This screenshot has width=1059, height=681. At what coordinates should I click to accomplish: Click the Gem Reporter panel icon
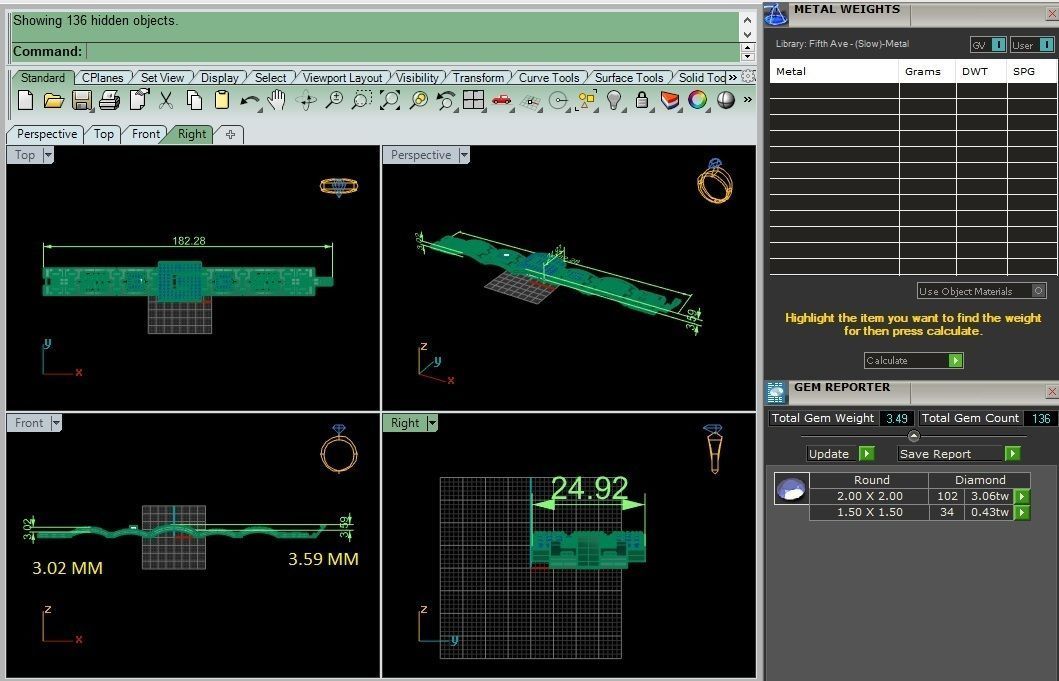point(776,392)
